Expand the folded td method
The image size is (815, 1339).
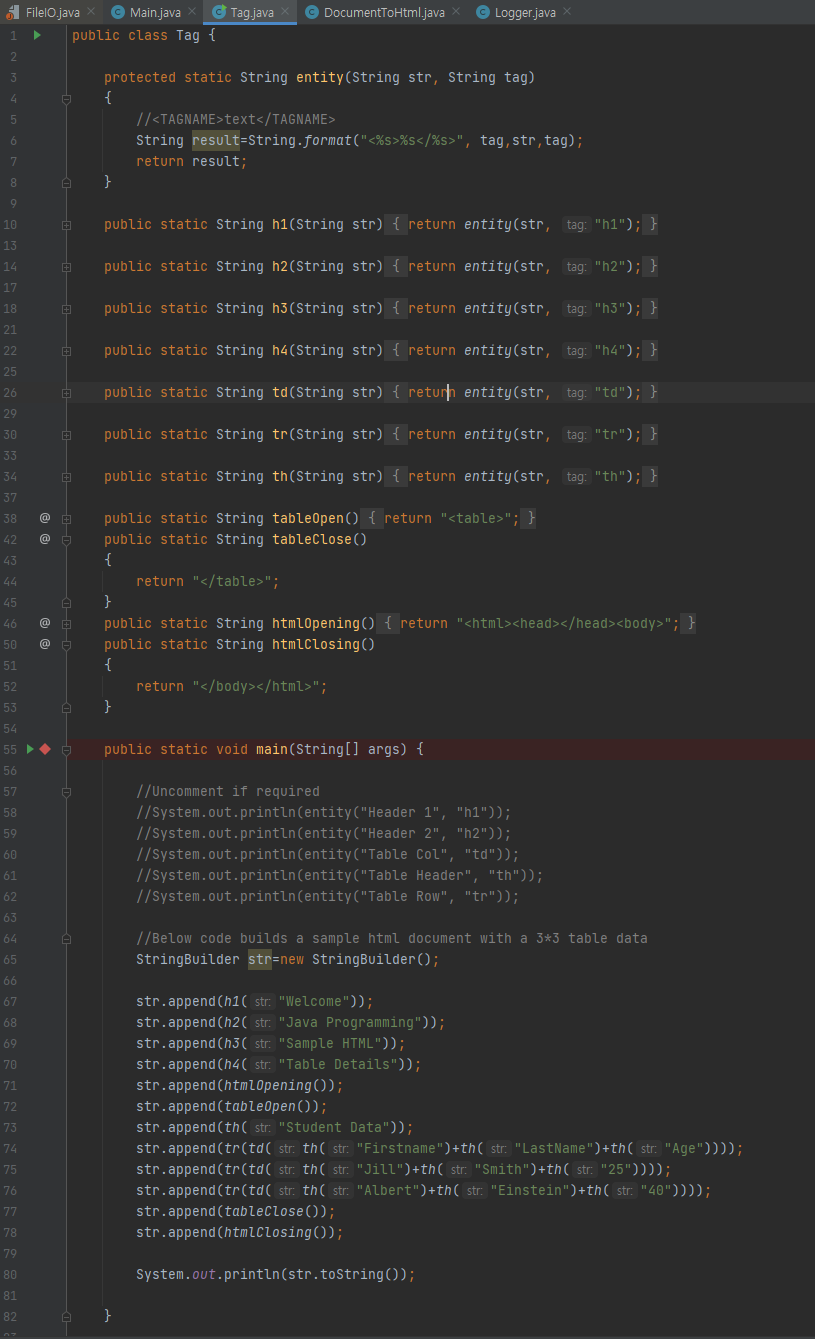click(x=66, y=392)
